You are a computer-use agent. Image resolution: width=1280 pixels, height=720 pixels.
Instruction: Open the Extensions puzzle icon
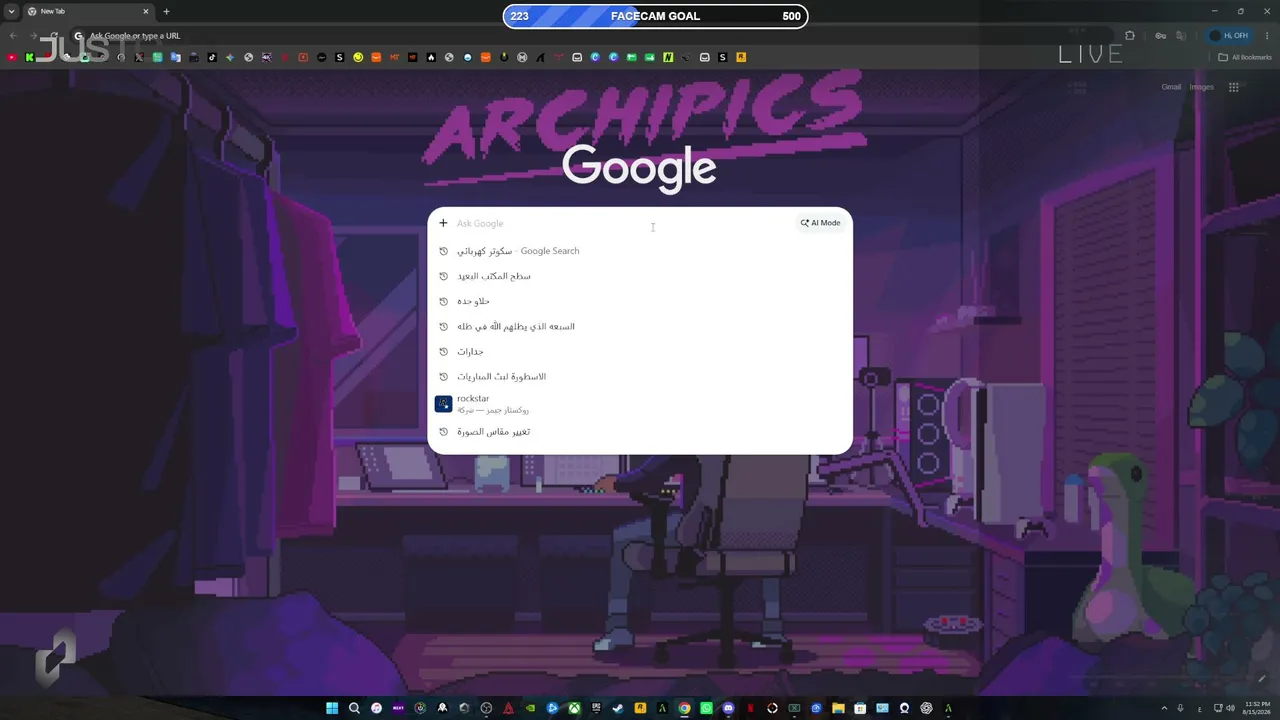coord(1130,36)
